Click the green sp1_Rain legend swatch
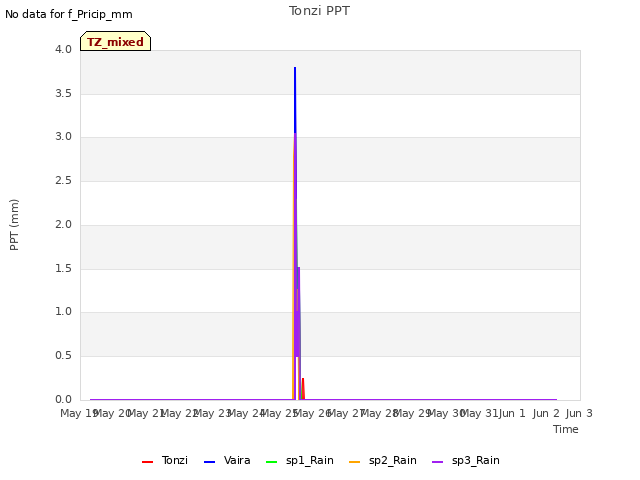640x480 pixels. tap(271, 462)
